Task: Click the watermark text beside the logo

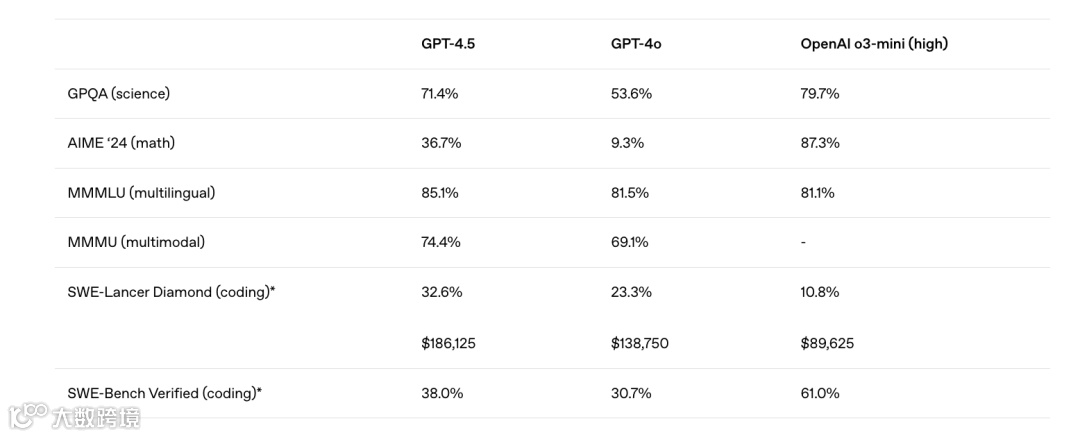Action: point(96,418)
